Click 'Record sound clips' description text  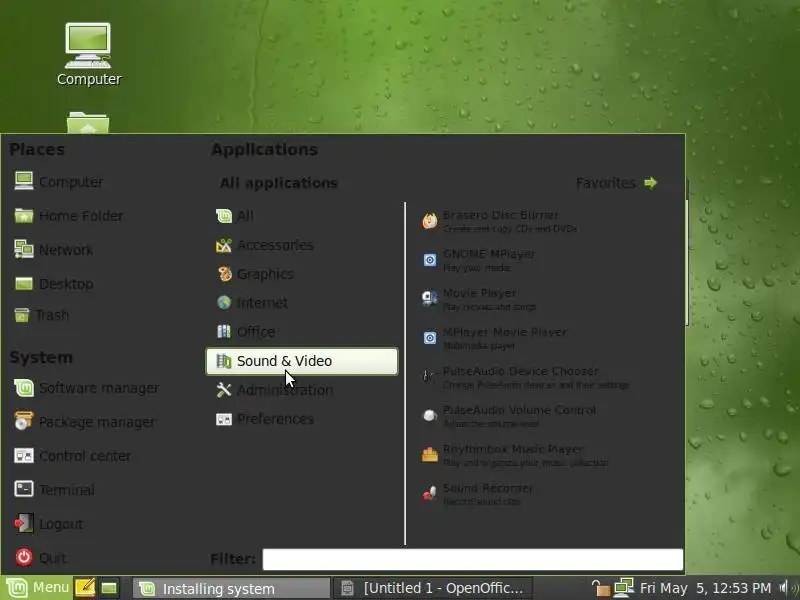482,502
